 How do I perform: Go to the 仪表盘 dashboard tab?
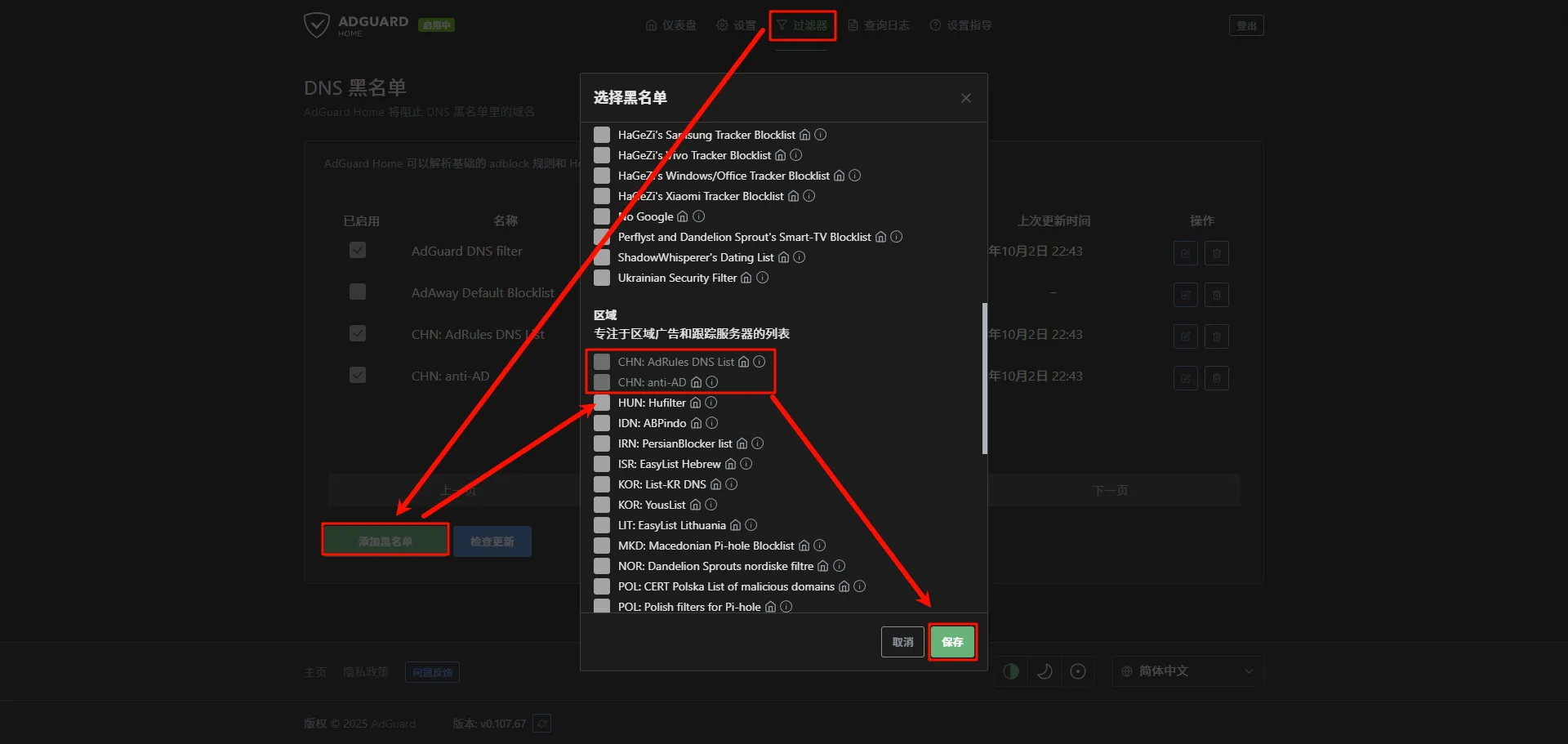coord(670,25)
